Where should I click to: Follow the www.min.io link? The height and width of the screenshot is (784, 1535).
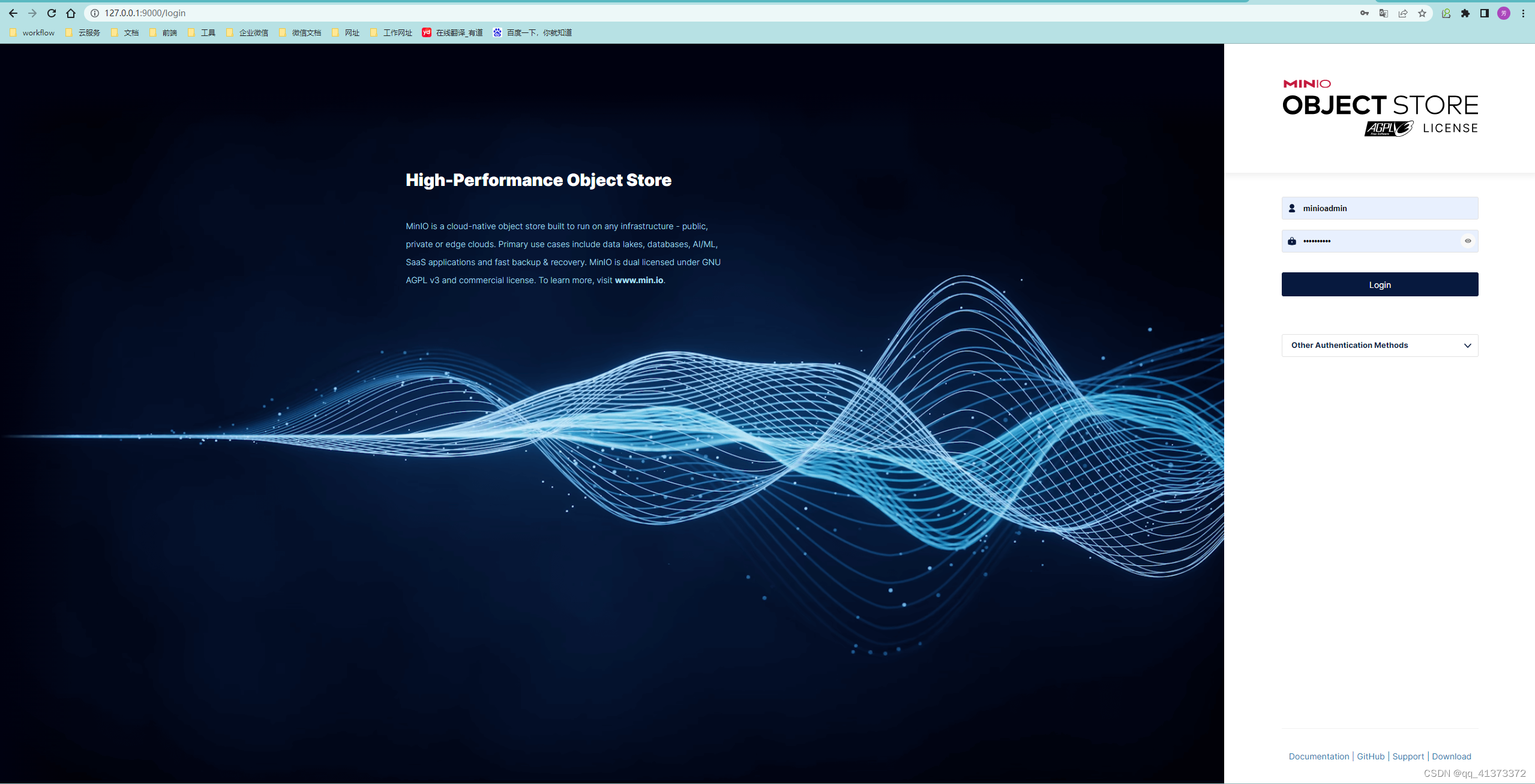638,280
